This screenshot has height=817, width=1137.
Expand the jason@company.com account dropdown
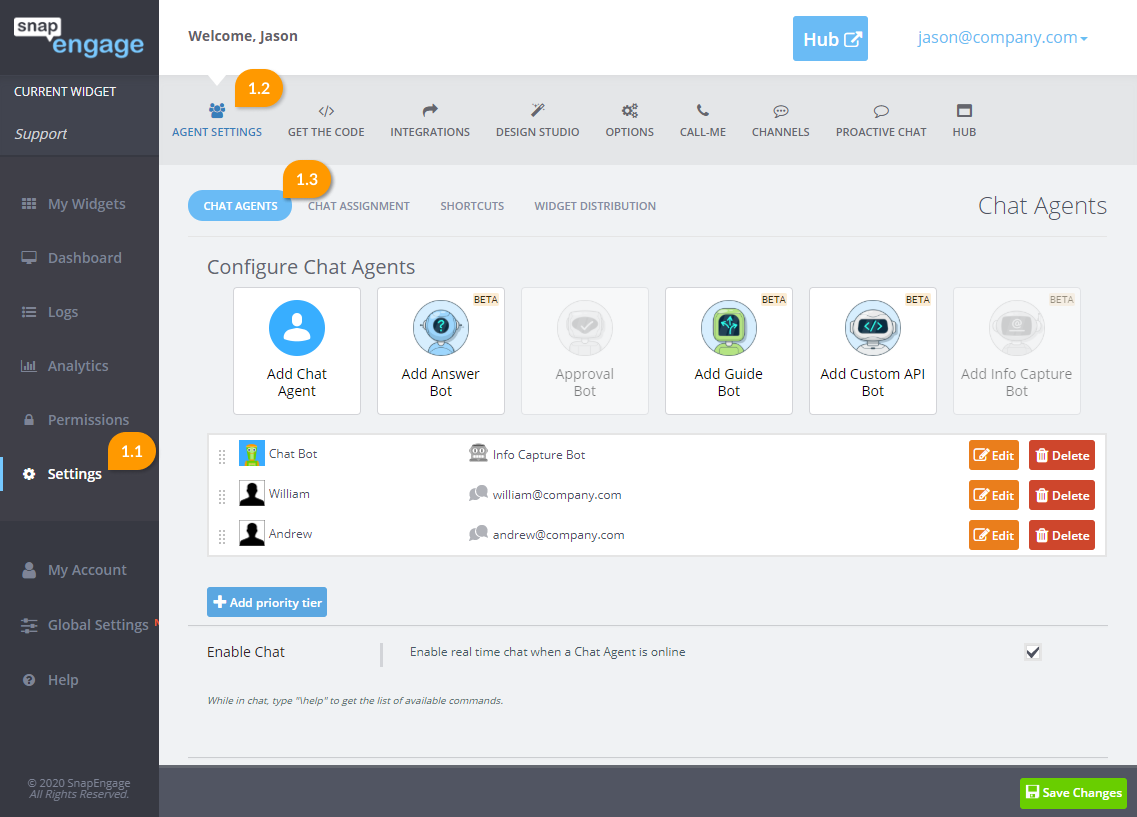coord(1003,38)
